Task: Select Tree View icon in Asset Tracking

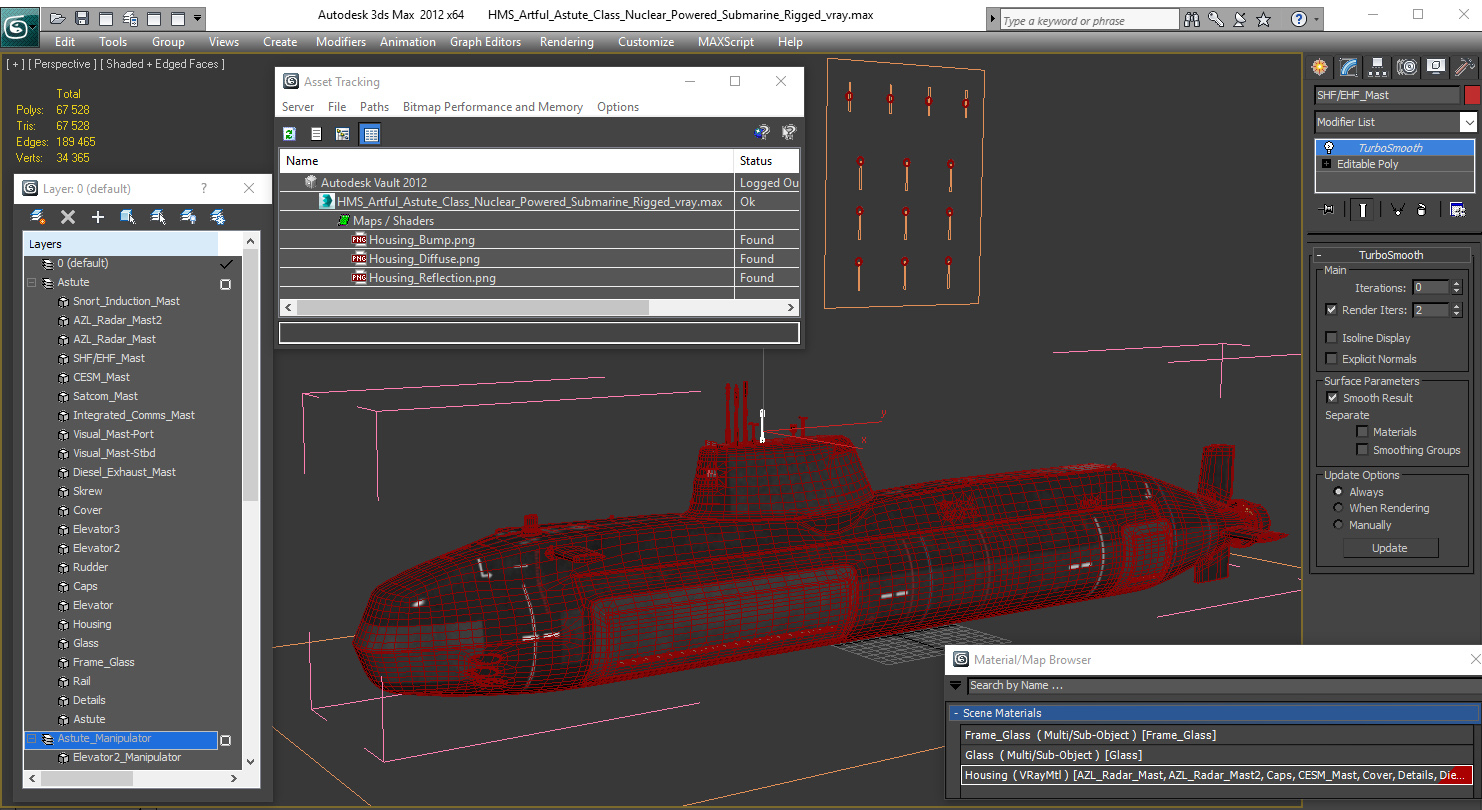Action: point(343,134)
